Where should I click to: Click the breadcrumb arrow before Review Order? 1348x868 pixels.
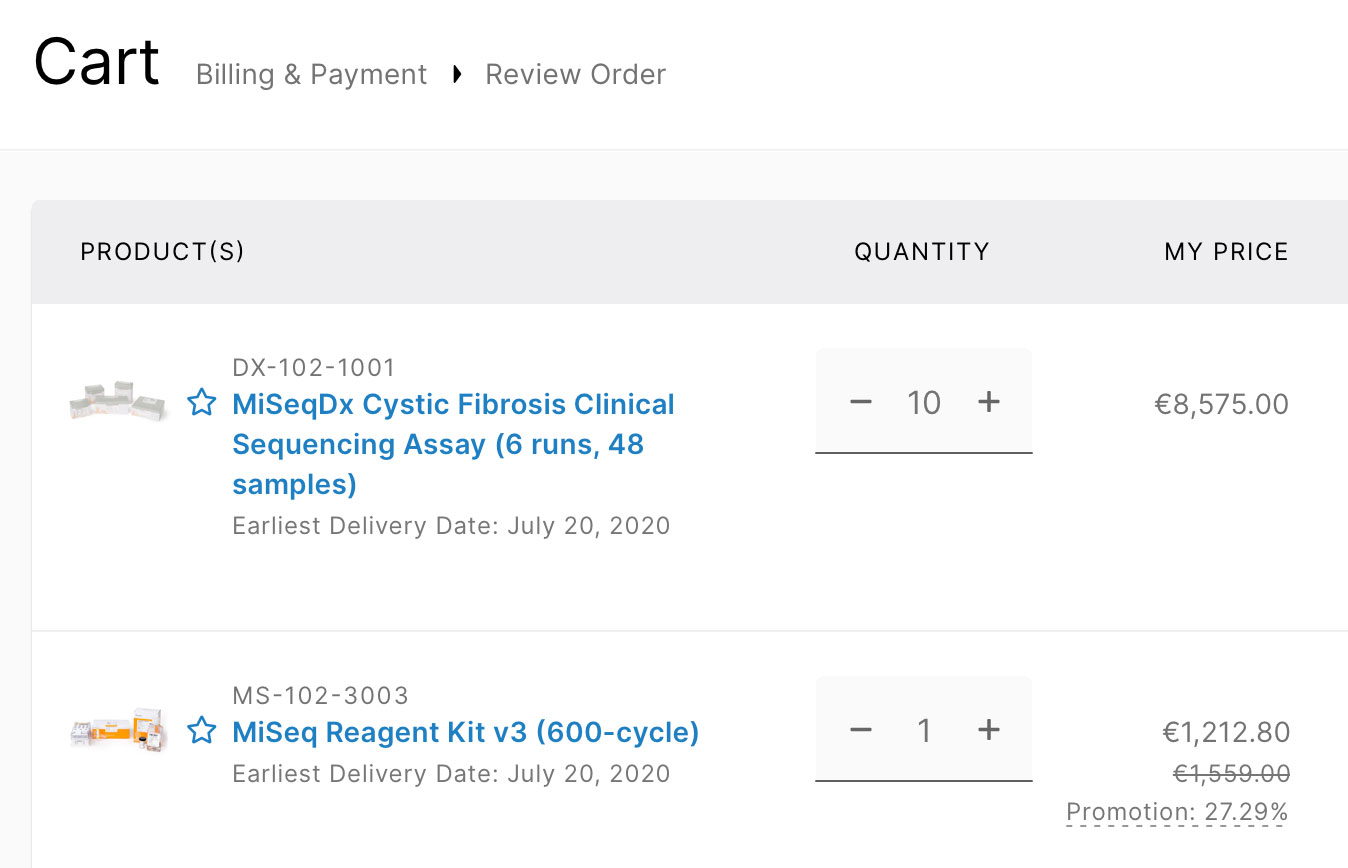click(457, 74)
